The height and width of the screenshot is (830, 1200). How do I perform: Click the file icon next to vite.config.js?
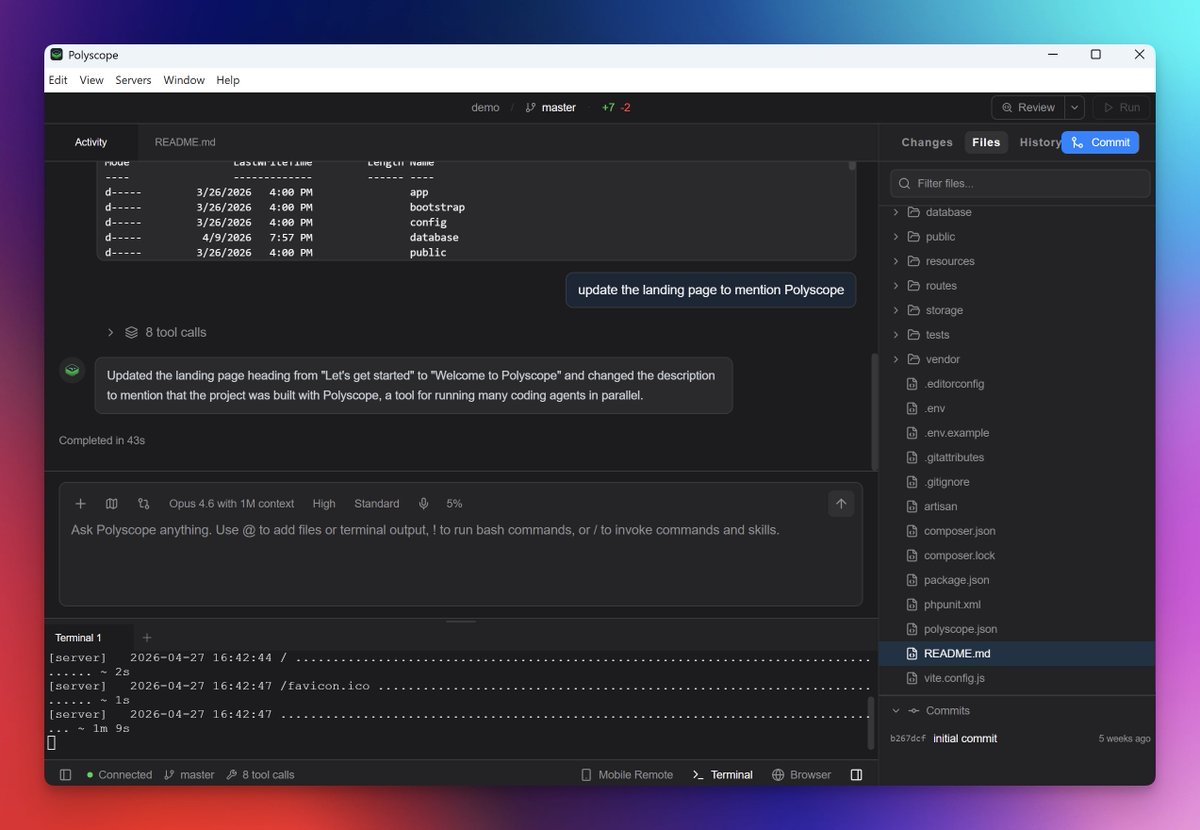coord(912,678)
